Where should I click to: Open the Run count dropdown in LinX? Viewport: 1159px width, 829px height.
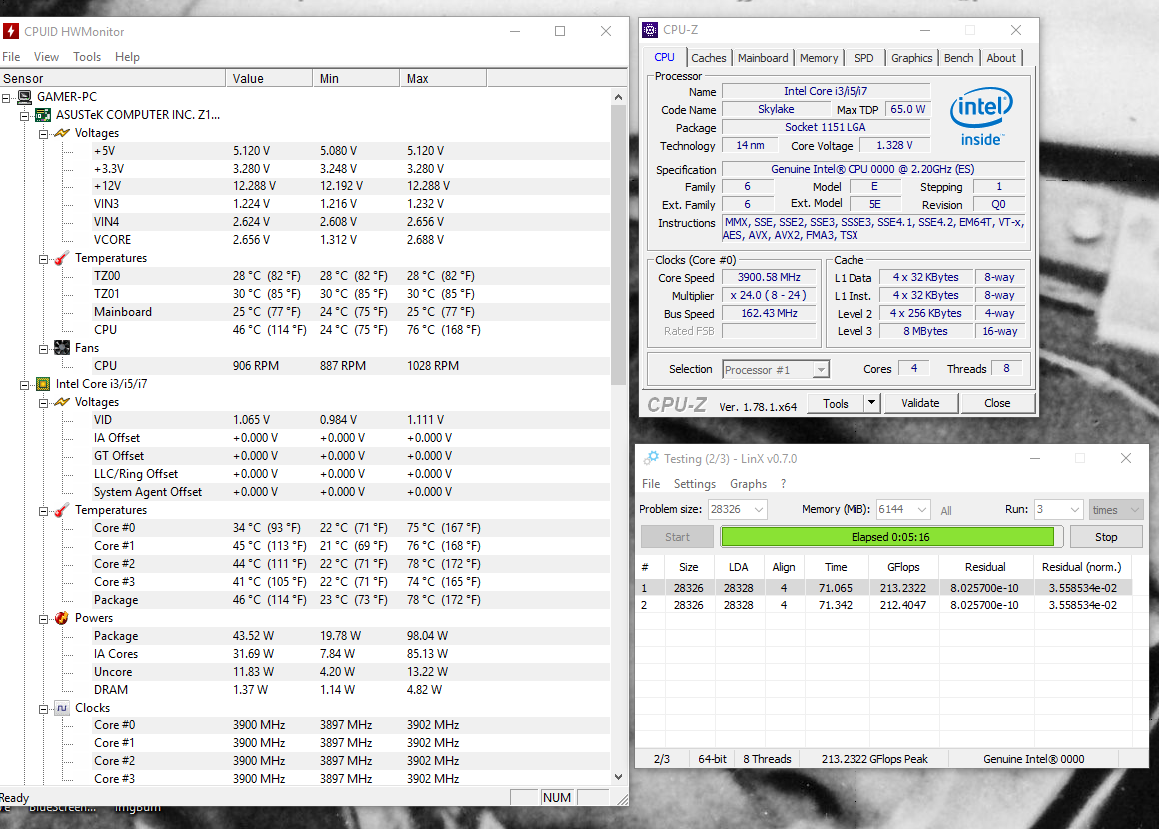coord(1075,509)
